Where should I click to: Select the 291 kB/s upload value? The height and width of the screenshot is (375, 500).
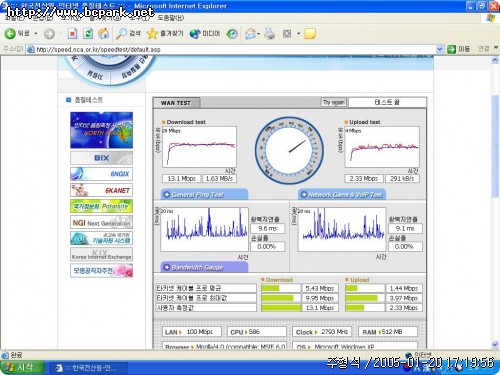pos(402,179)
